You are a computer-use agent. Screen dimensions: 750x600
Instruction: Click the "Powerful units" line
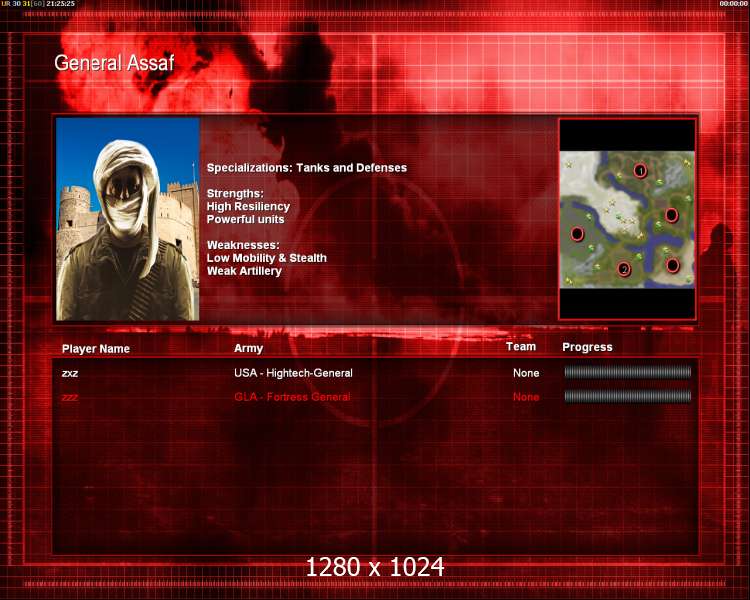pos(245,219)
